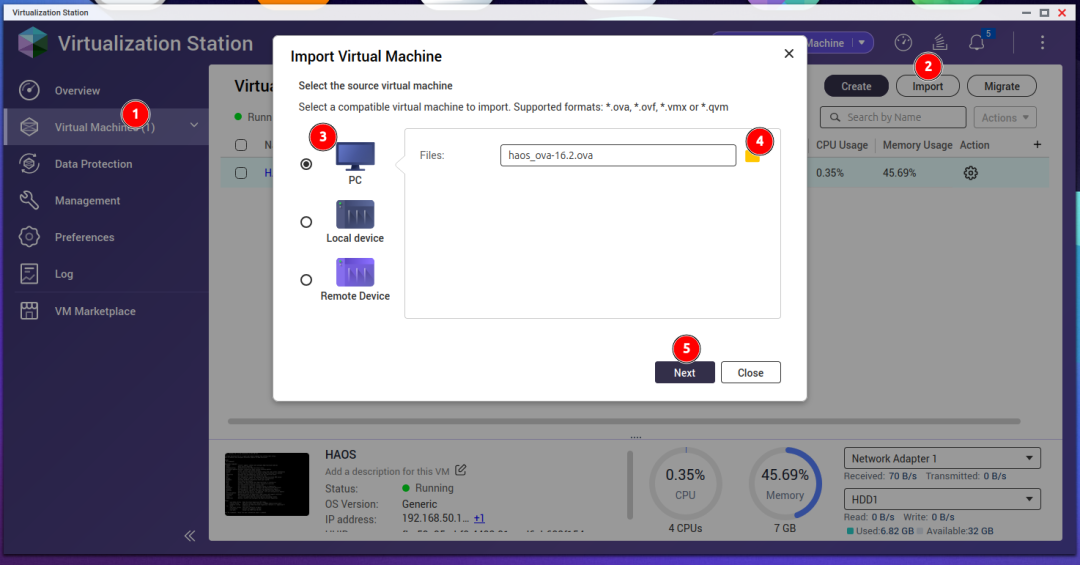Click the Management wrench icon
Image resolution: width=1080 pixels, height=565 pixels.
click(29, 201)
